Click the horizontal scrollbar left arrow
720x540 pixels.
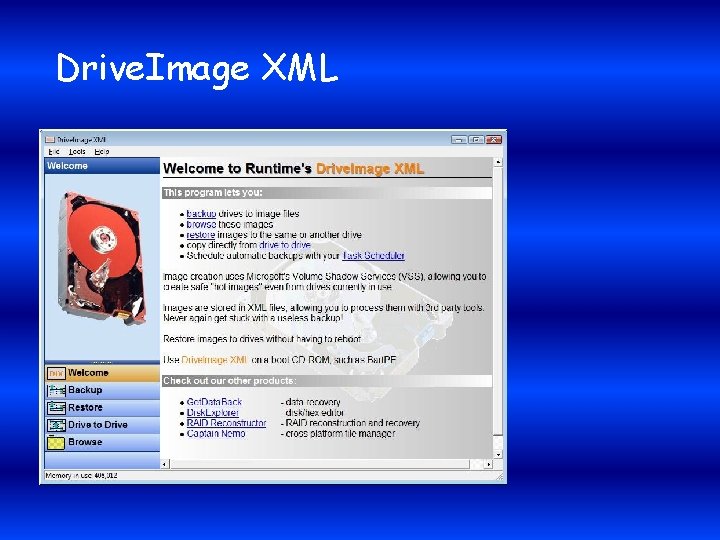click(165, 464)
